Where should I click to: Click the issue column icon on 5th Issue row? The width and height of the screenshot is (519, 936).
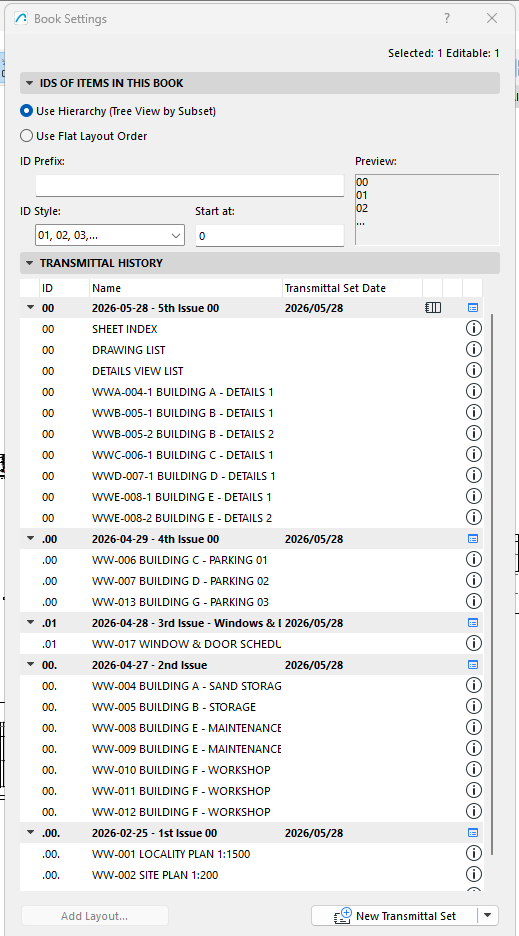click(433, 307)
